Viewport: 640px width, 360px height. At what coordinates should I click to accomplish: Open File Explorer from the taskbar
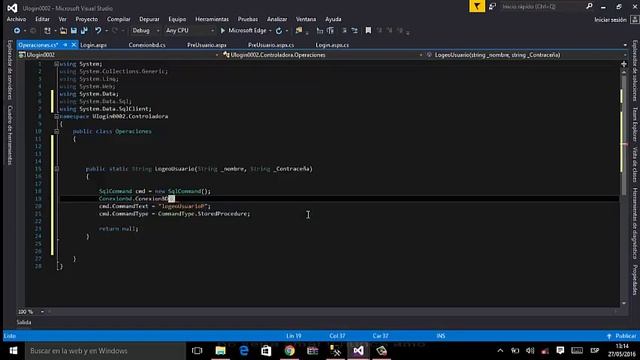[x=220, y=351]
